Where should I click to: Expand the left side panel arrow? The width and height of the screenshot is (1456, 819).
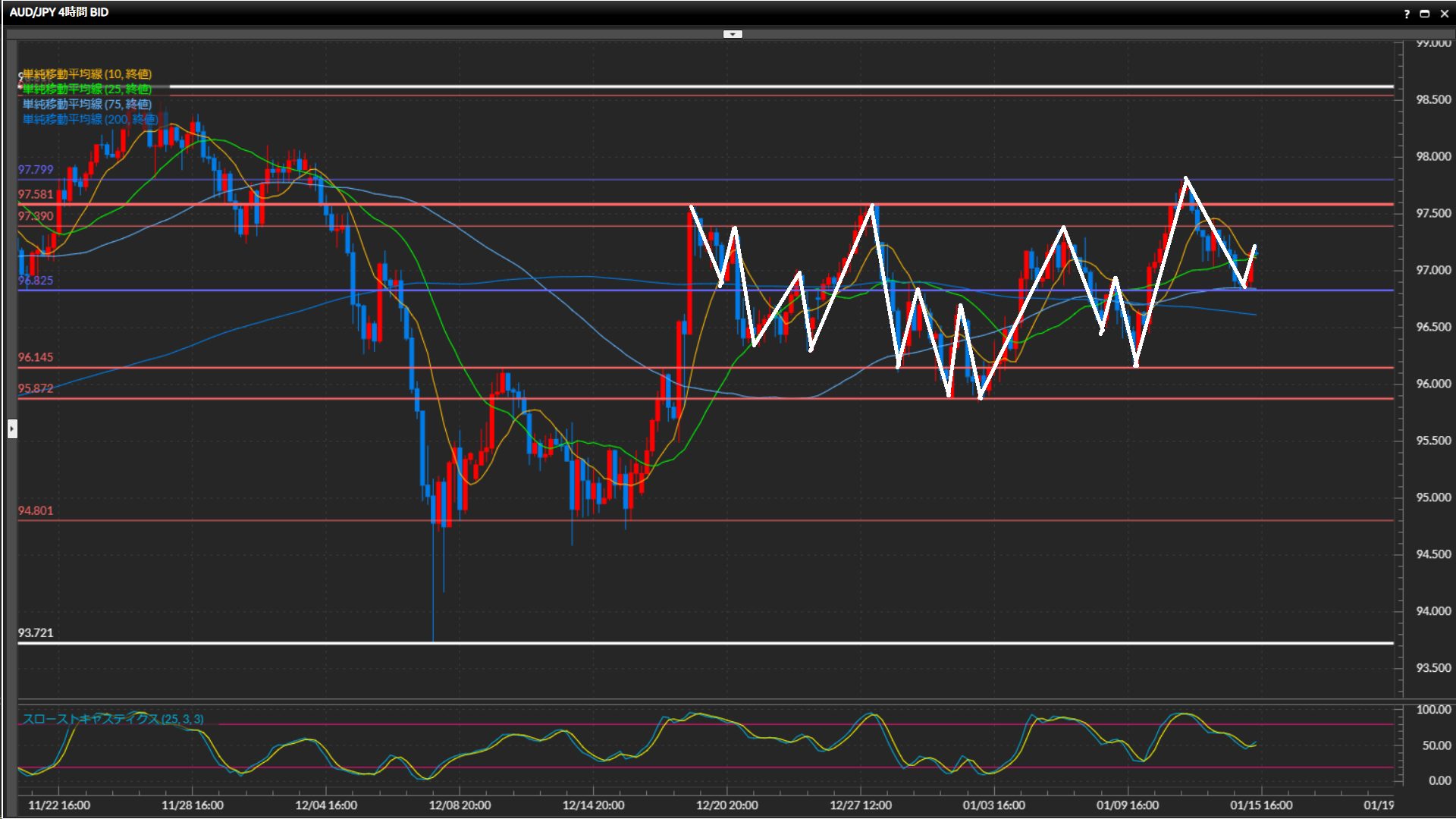point(12,429)
